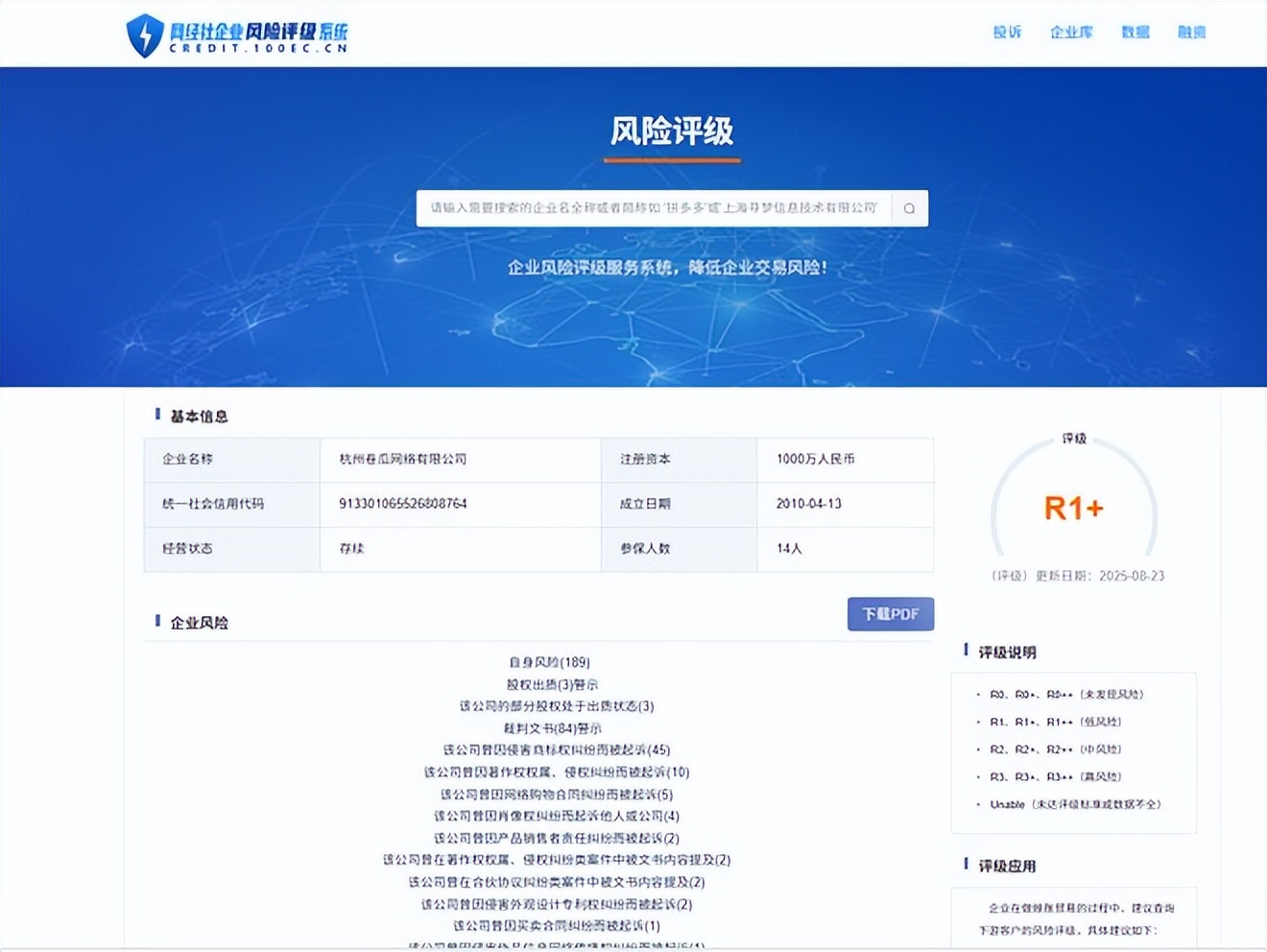Click the 股权出质(3) risk entry
This screenshot has width=1267, height=952.
552,684
